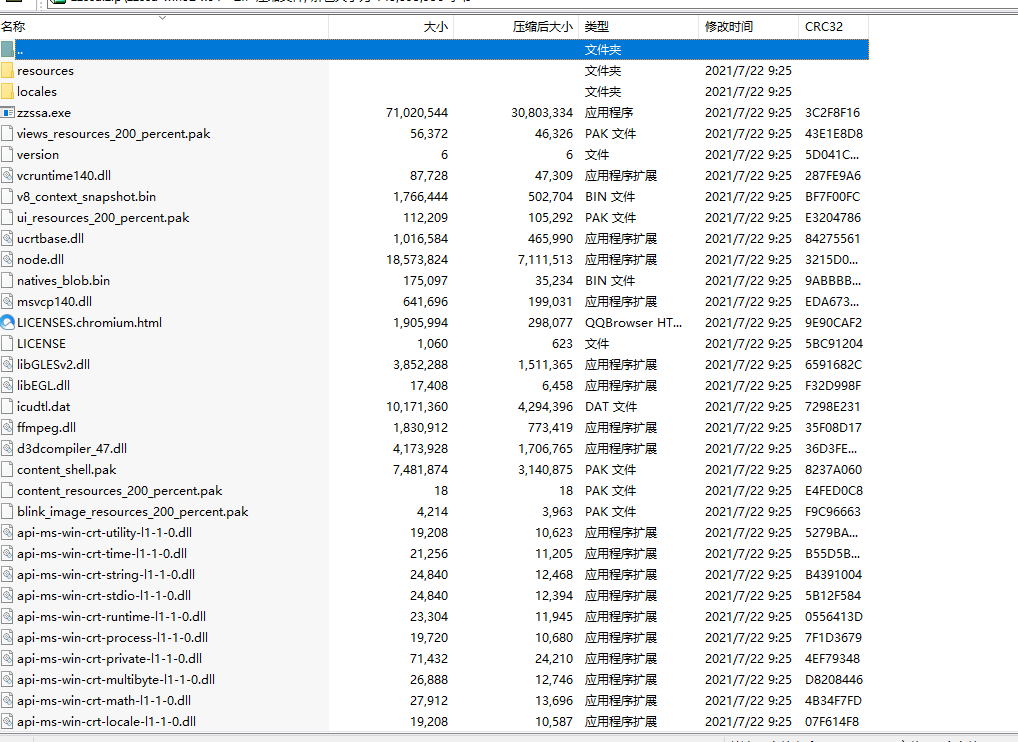
Task: Click the icudtl.dat file icon
Action: pyautogui.click(x=8, y=407)
